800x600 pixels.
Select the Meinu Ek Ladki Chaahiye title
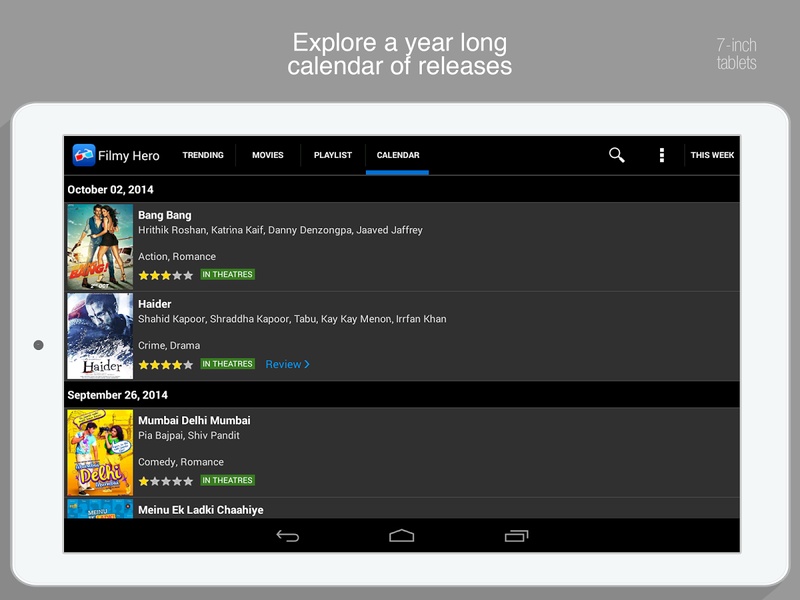pyautogui.click(x=201, y=510)
